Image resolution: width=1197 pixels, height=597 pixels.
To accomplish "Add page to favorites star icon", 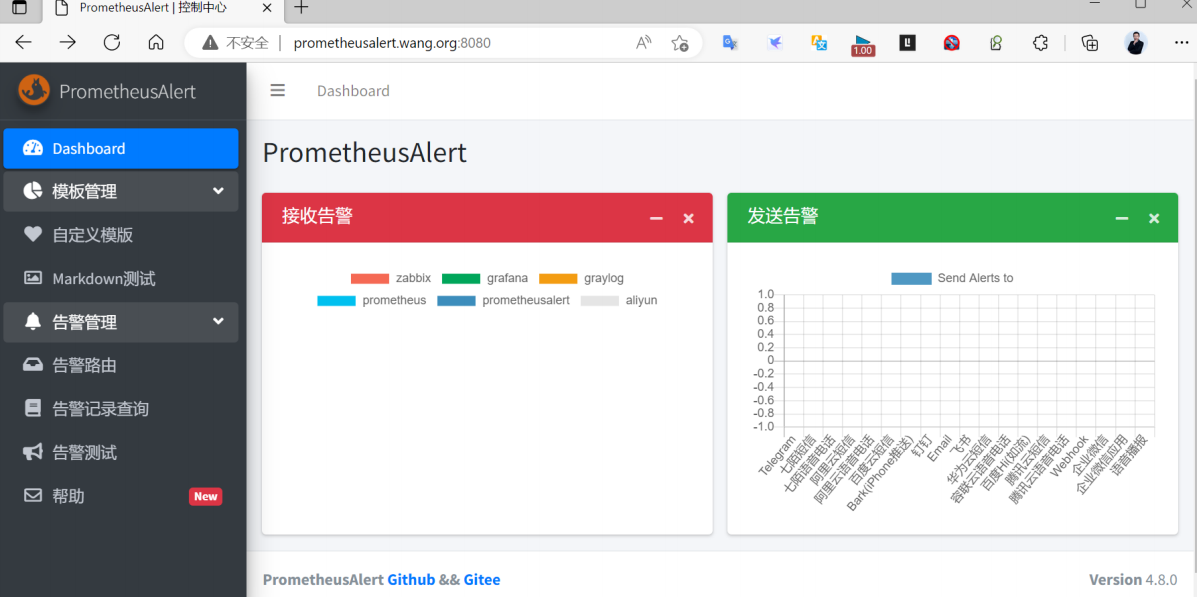I will [679, 43].
